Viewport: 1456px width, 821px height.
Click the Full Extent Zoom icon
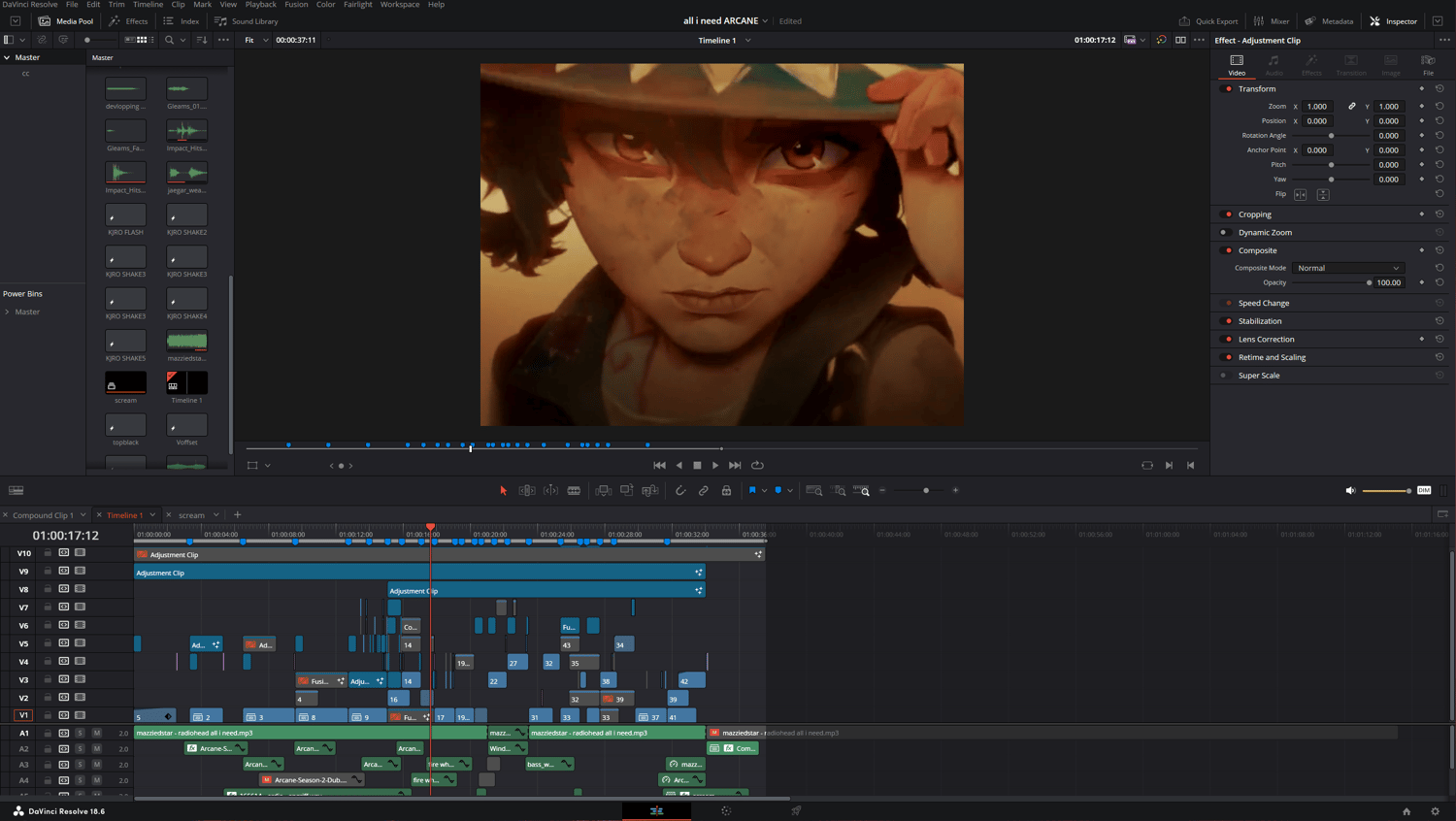point(814,490)
